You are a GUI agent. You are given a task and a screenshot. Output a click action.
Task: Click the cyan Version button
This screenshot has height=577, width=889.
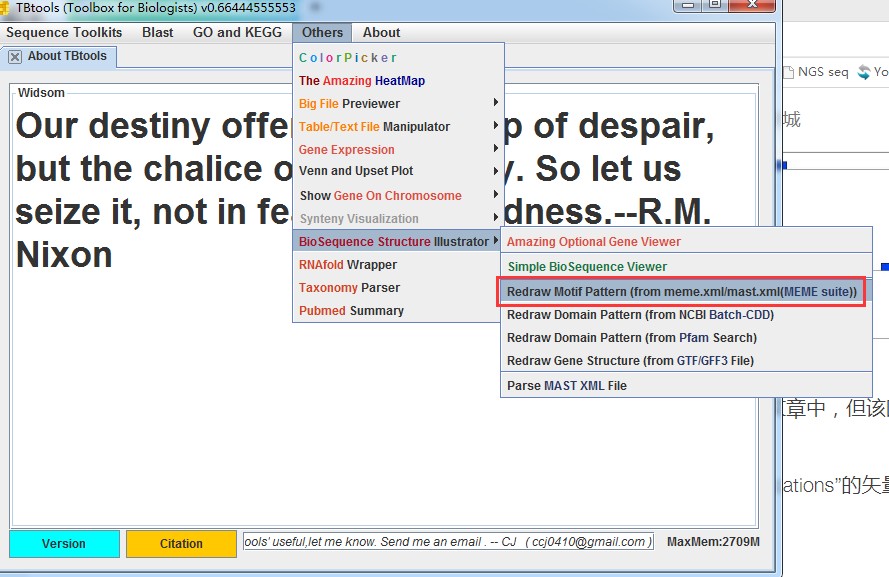(63, 544)
